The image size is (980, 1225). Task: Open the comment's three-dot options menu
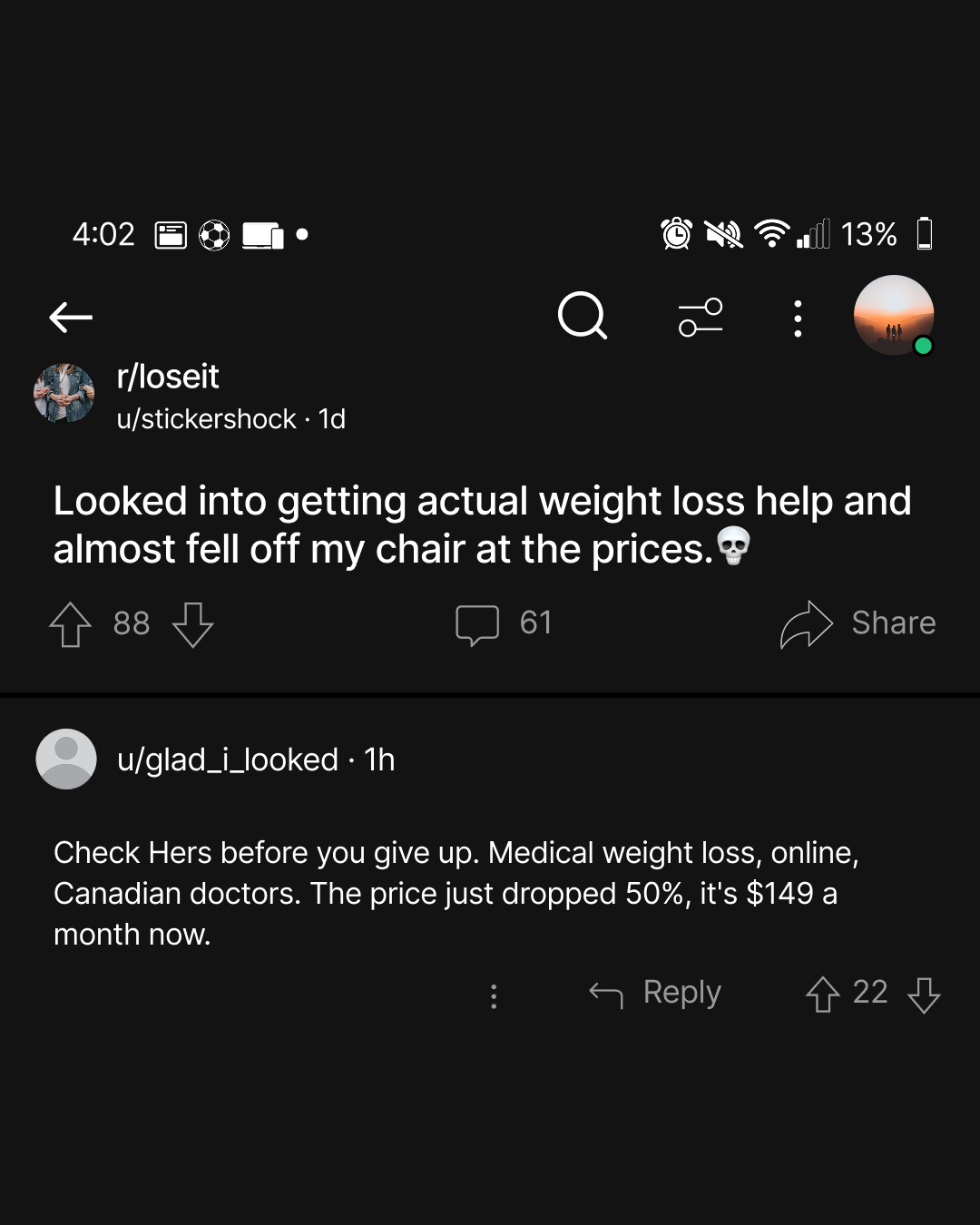pos(494,996)
